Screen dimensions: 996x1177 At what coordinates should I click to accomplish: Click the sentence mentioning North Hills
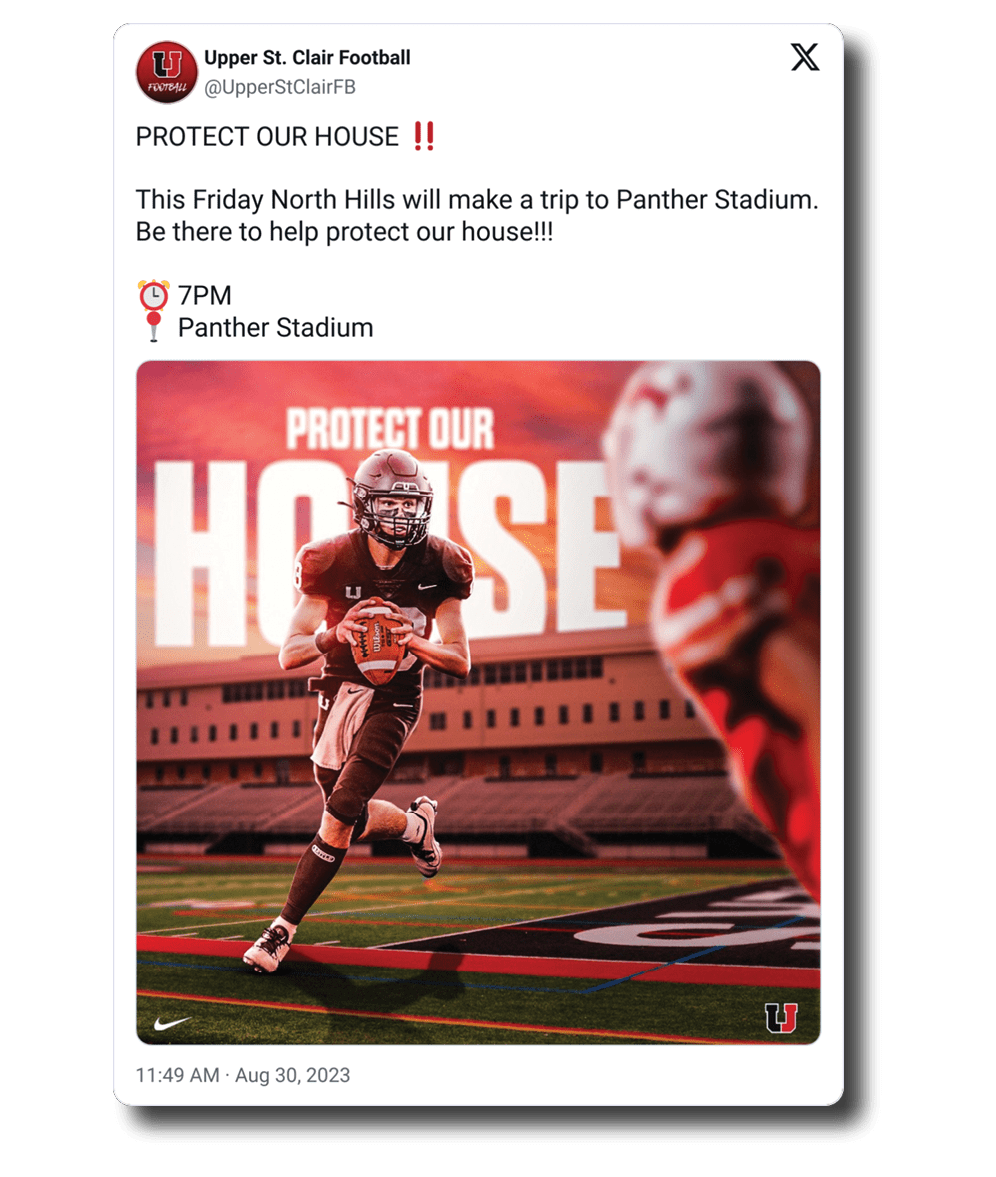477,200
